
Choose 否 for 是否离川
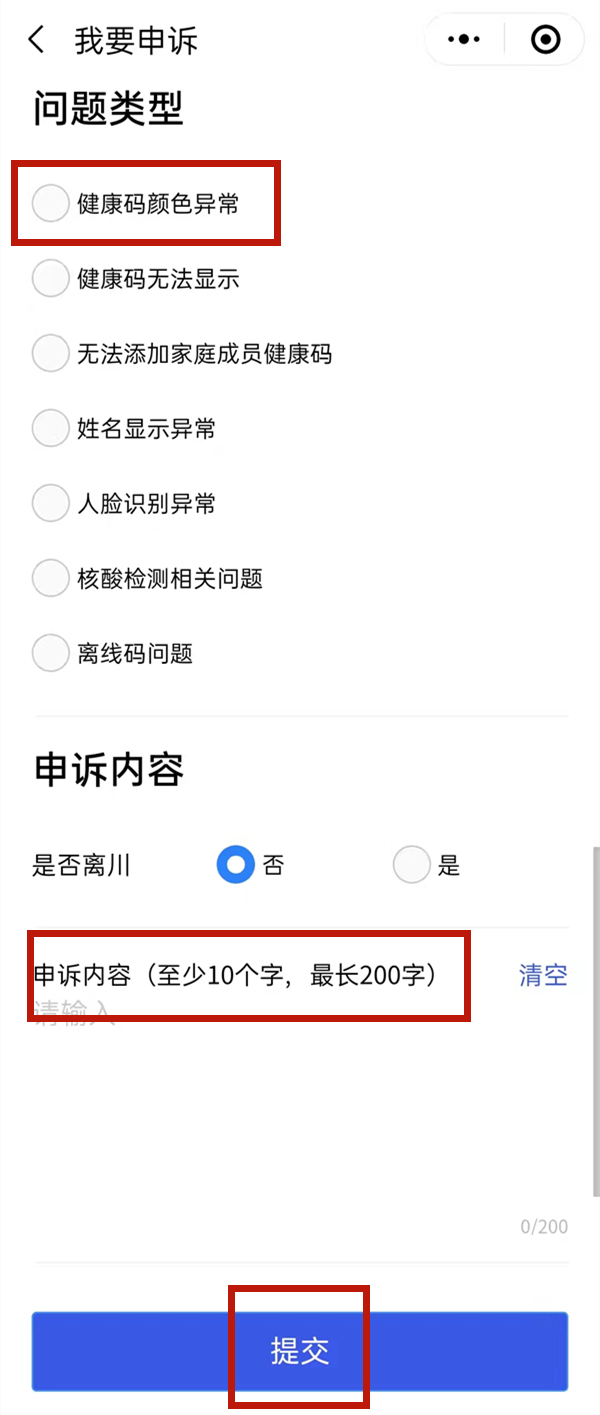click(x=236, y=865)
